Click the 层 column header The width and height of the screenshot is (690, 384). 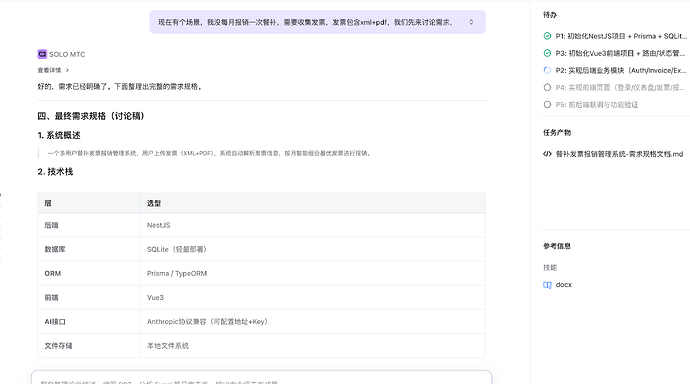pyautogui.click(x=48, y=203)
